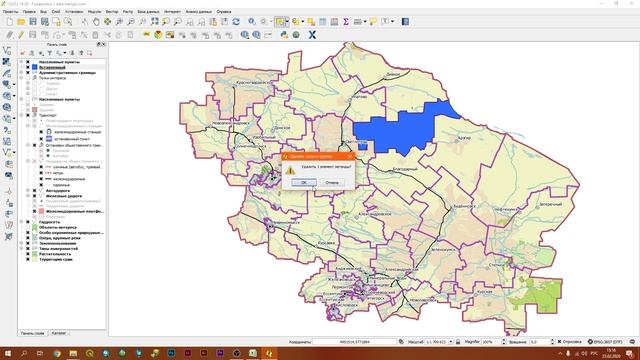Click the blue X plugin icon

(x=312, y=35)
